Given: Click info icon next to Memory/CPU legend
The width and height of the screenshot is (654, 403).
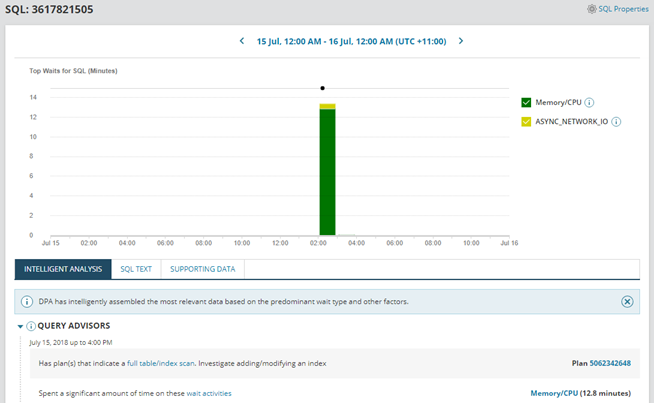Looking at the screenshot, I should coord(590,103).
